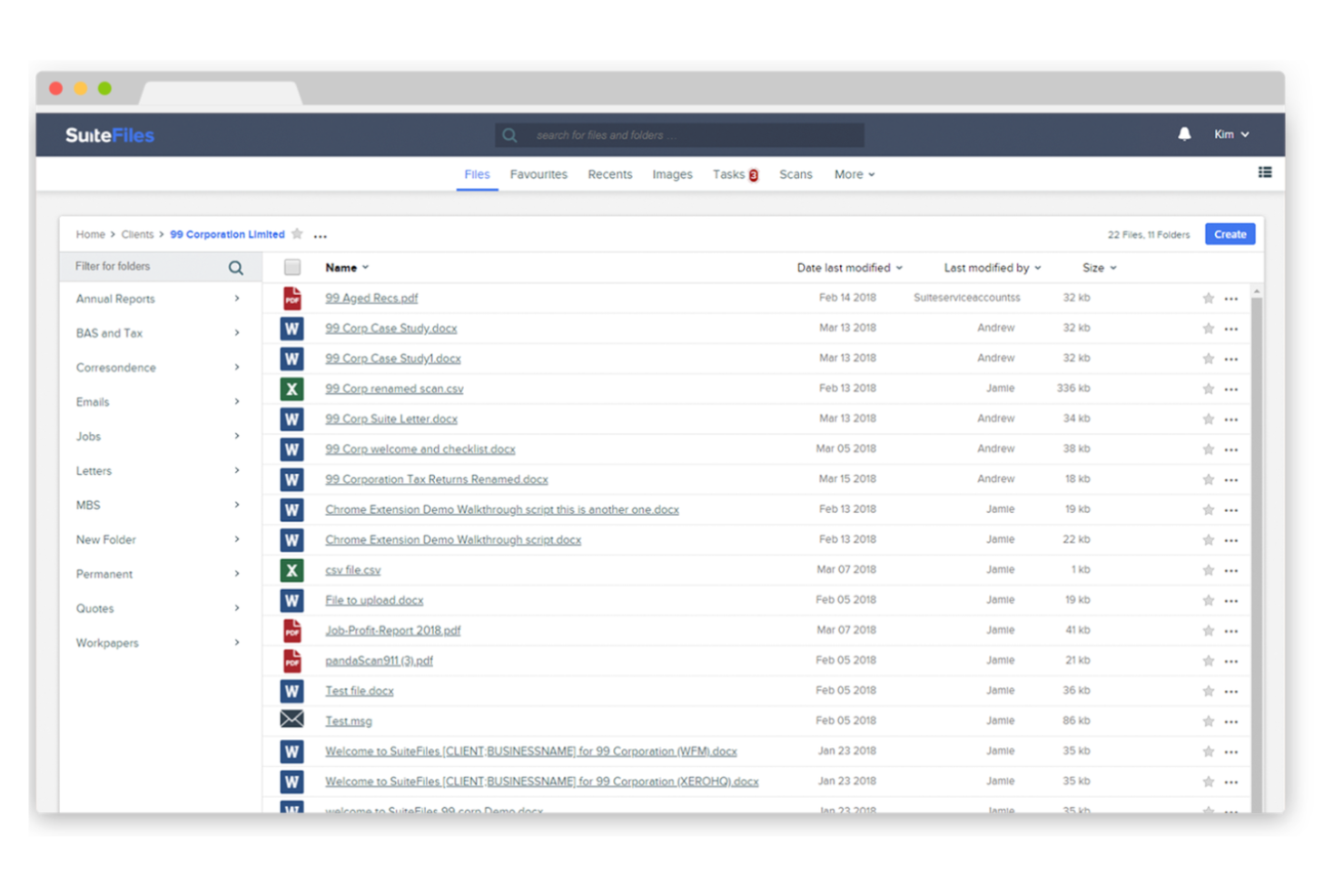Switch to list view using the grid icon

(1265, 172)
